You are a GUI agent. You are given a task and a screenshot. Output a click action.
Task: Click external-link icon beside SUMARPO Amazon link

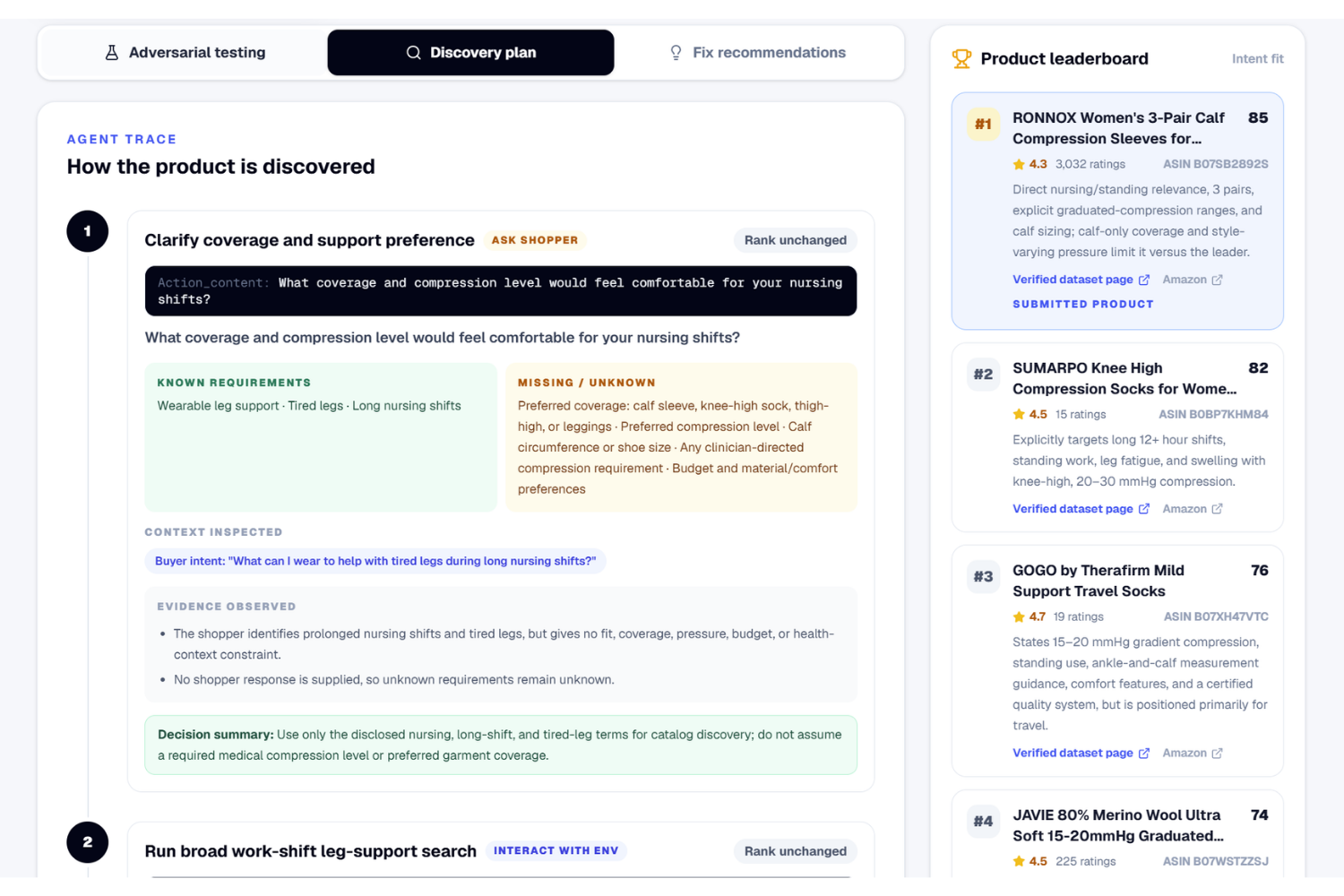tap(1217, 509)
